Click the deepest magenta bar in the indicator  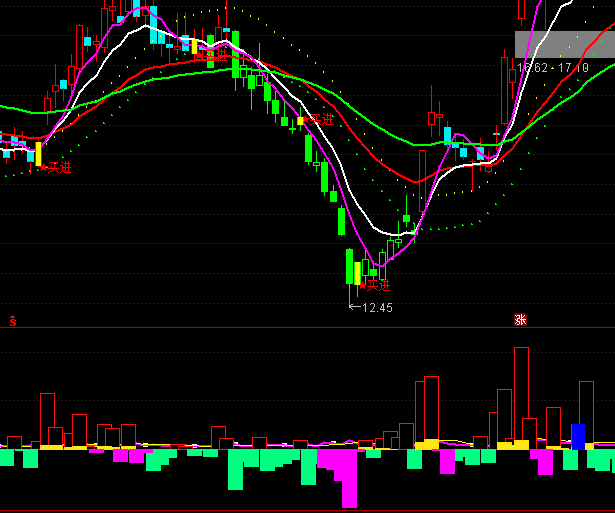pyautogui.click(x=349, y=478)
